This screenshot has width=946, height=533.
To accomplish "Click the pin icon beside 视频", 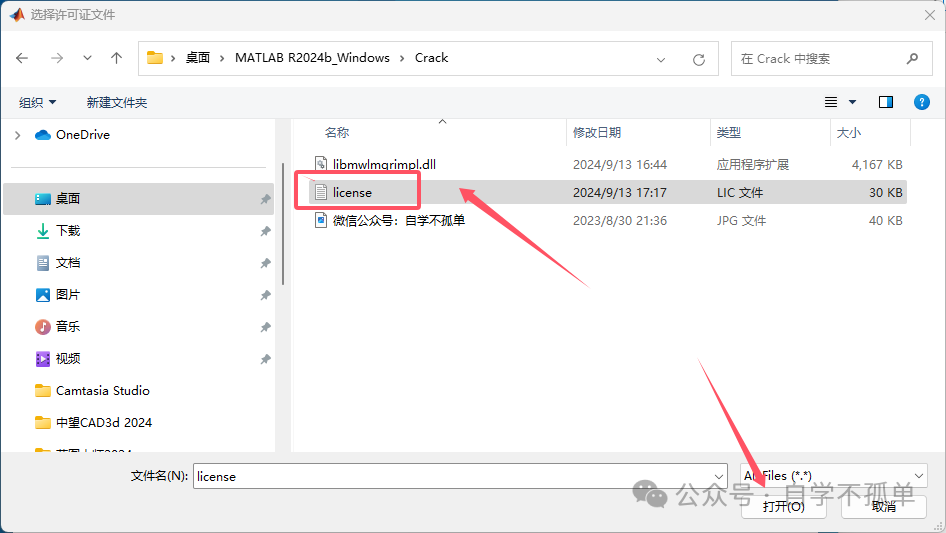I will tap(265, 359).
